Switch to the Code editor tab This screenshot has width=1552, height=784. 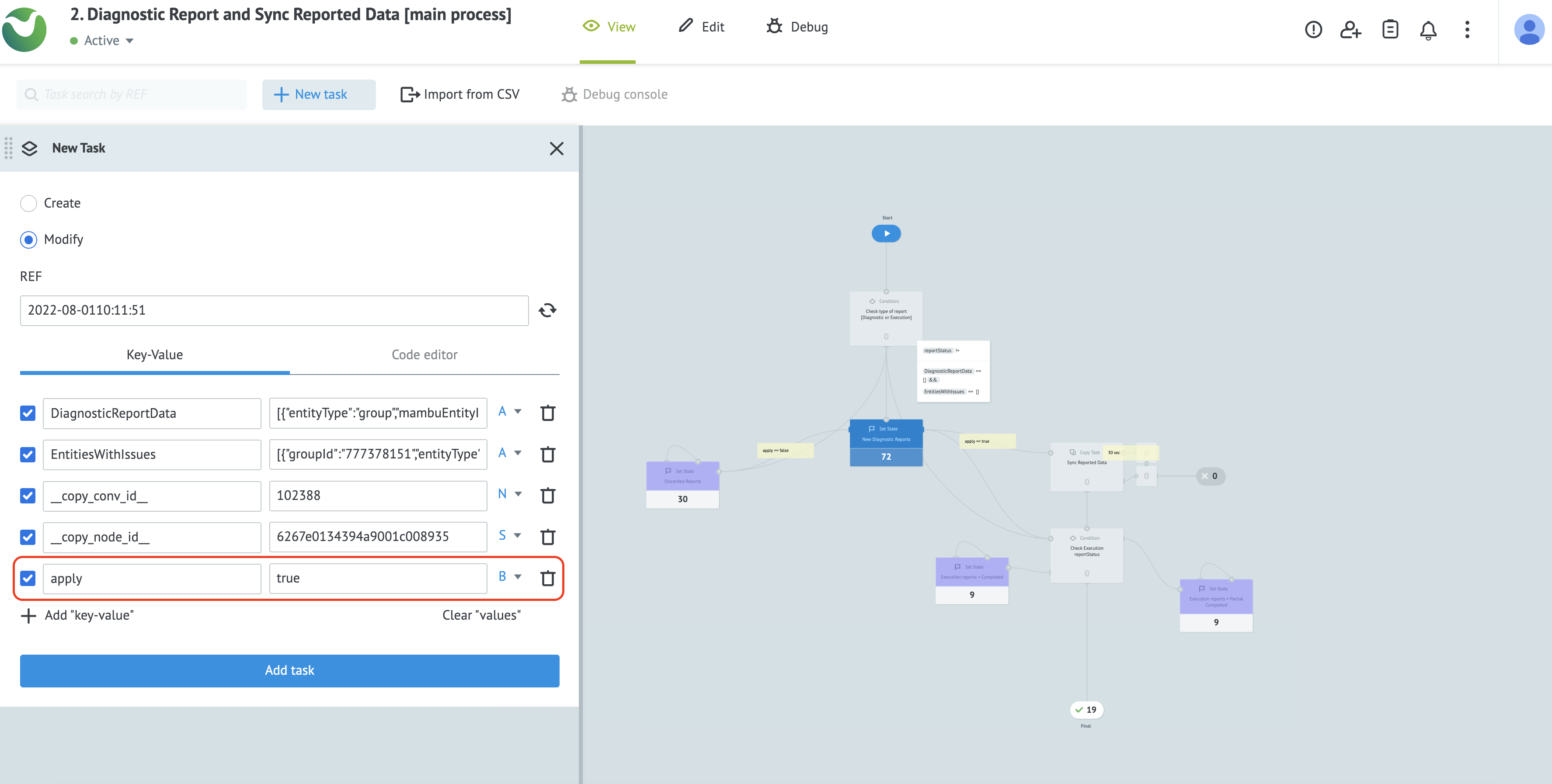pos(424,355)
